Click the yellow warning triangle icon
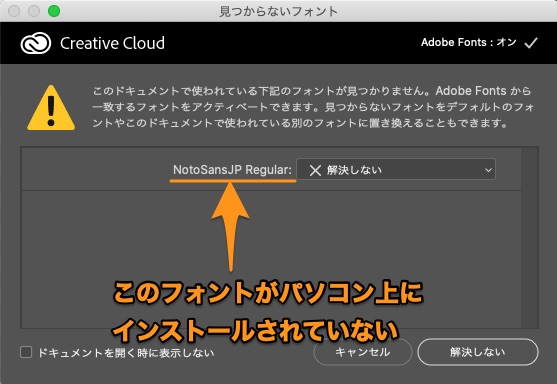Viewport: 557px width, 384px height. coord(51,108)
